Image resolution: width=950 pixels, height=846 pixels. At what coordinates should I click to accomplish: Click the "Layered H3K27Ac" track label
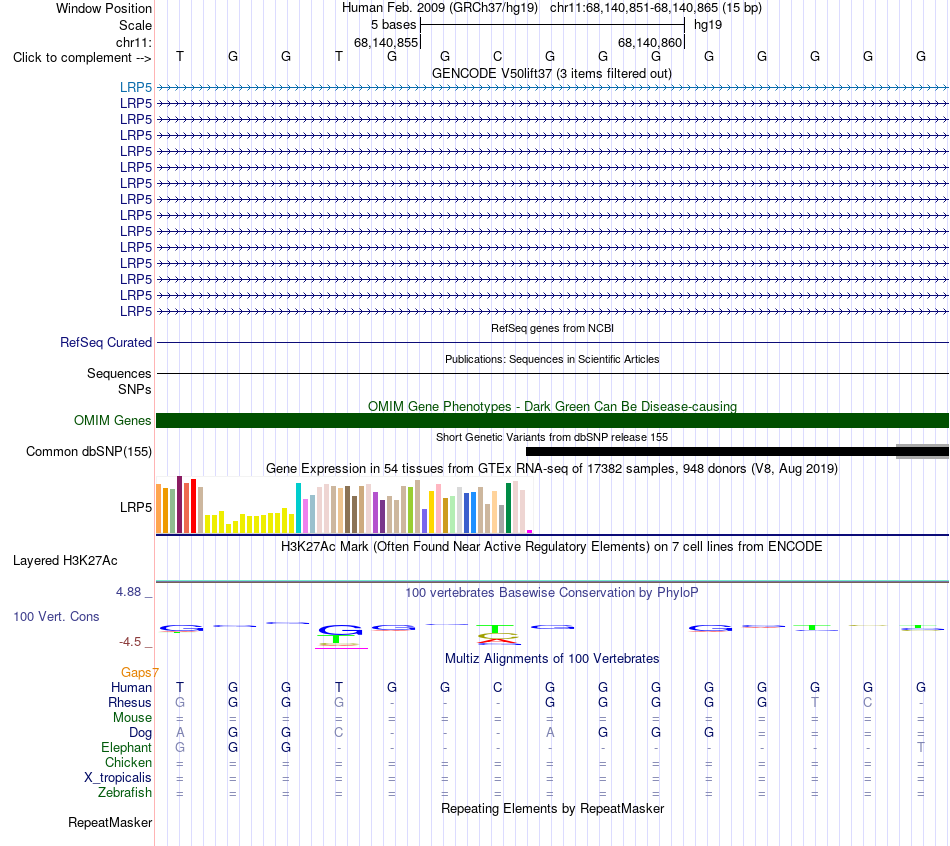(x=65, y=561)
